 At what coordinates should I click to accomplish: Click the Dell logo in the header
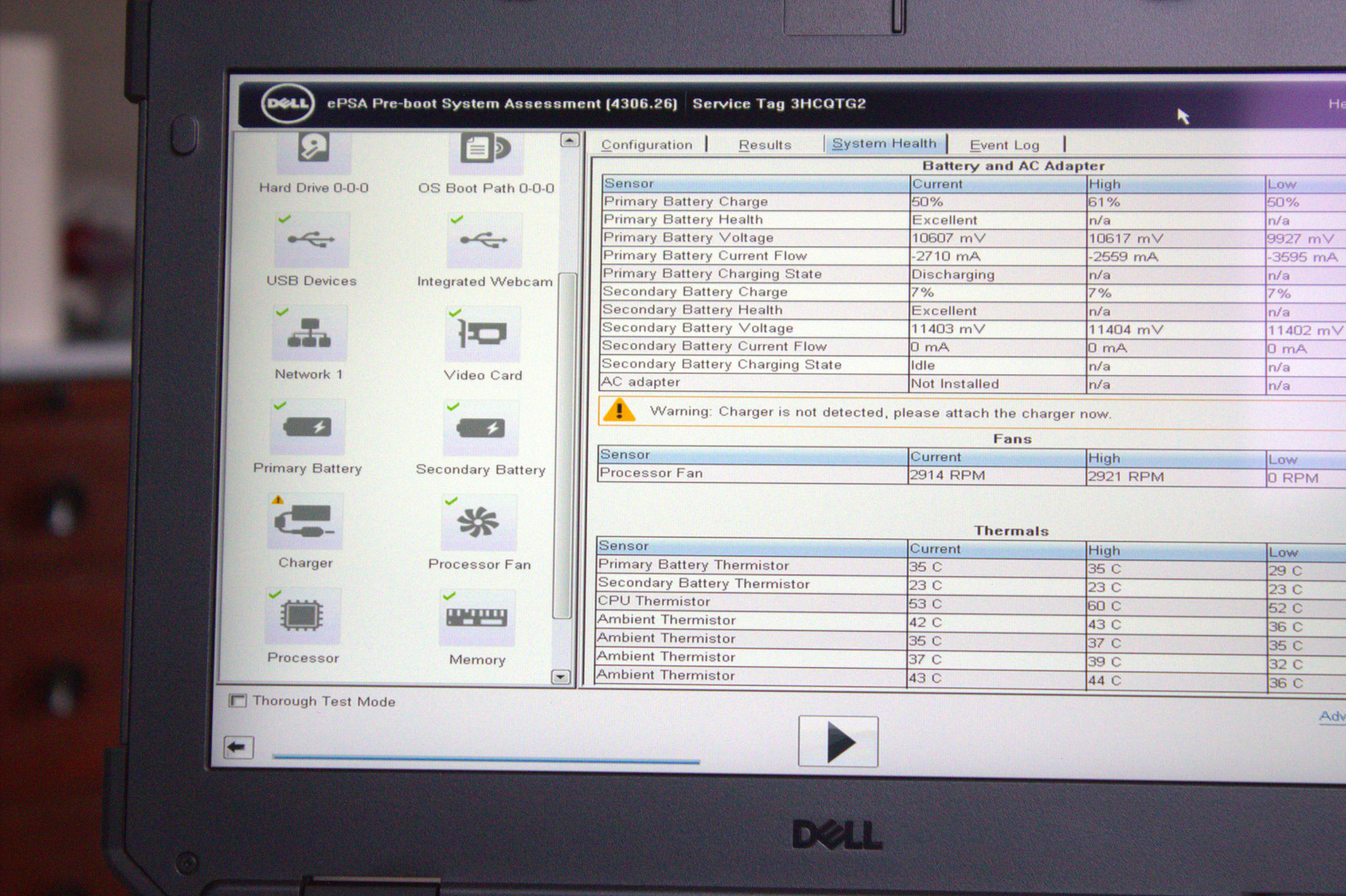(288, 104)
